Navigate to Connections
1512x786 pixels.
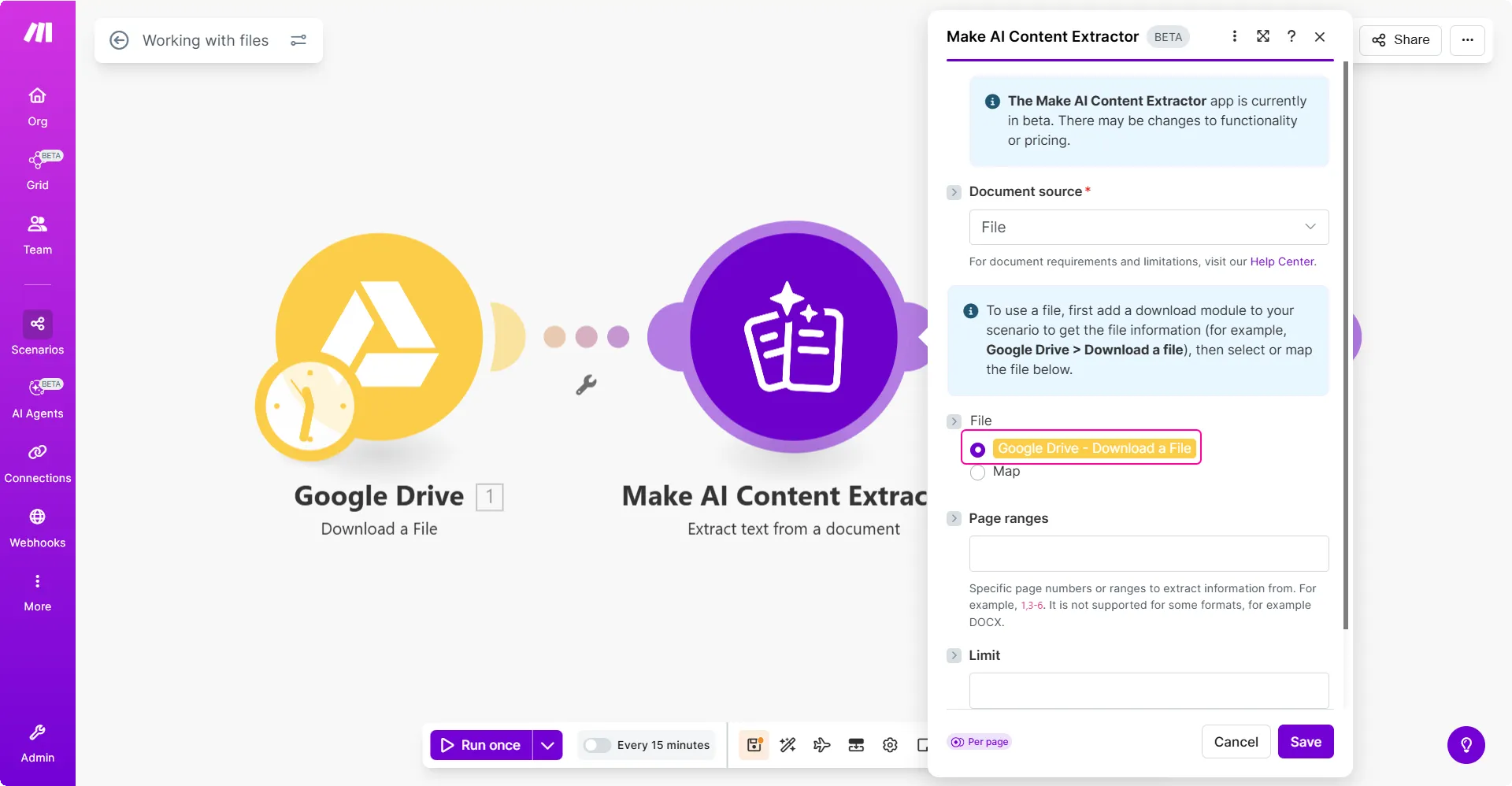pyautogui.click(x=38, y=463)
